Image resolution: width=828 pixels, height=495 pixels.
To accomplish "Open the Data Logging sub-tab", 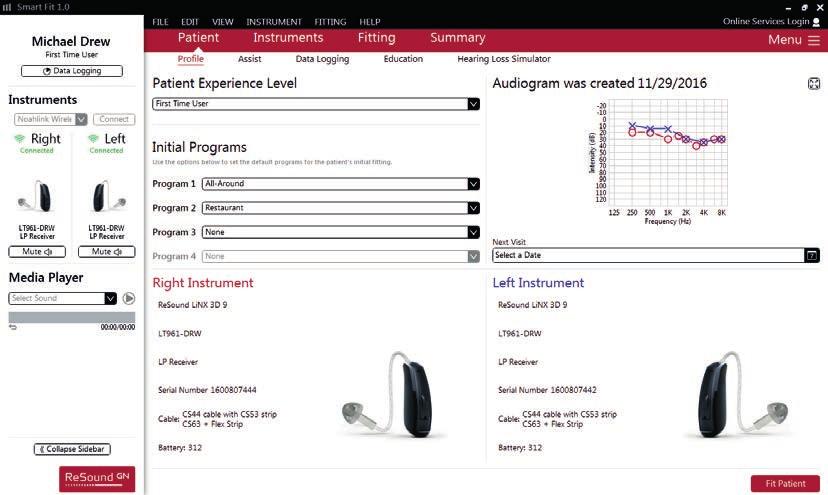I will tap(322, 59).
